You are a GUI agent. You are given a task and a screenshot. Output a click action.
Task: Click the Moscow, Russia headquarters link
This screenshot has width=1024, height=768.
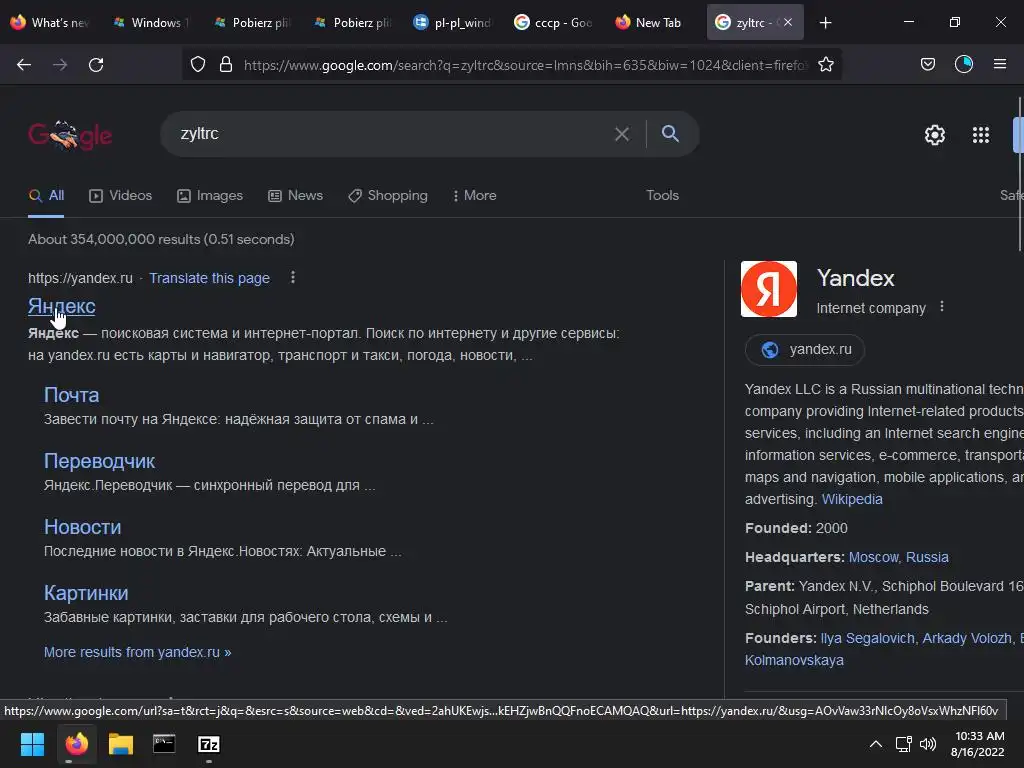(x=898, y=557)
